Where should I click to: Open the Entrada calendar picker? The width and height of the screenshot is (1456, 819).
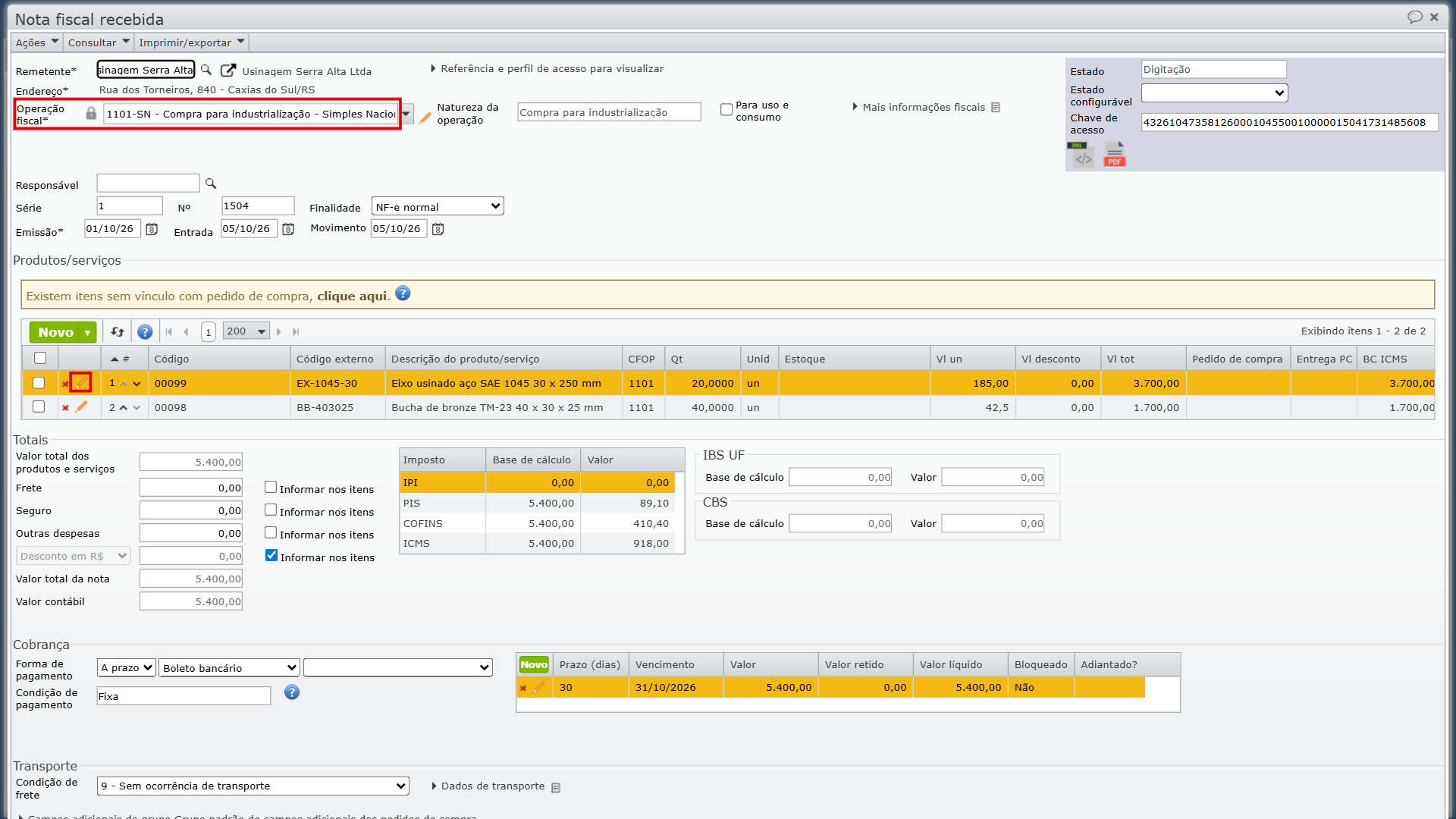click(288, 229)
